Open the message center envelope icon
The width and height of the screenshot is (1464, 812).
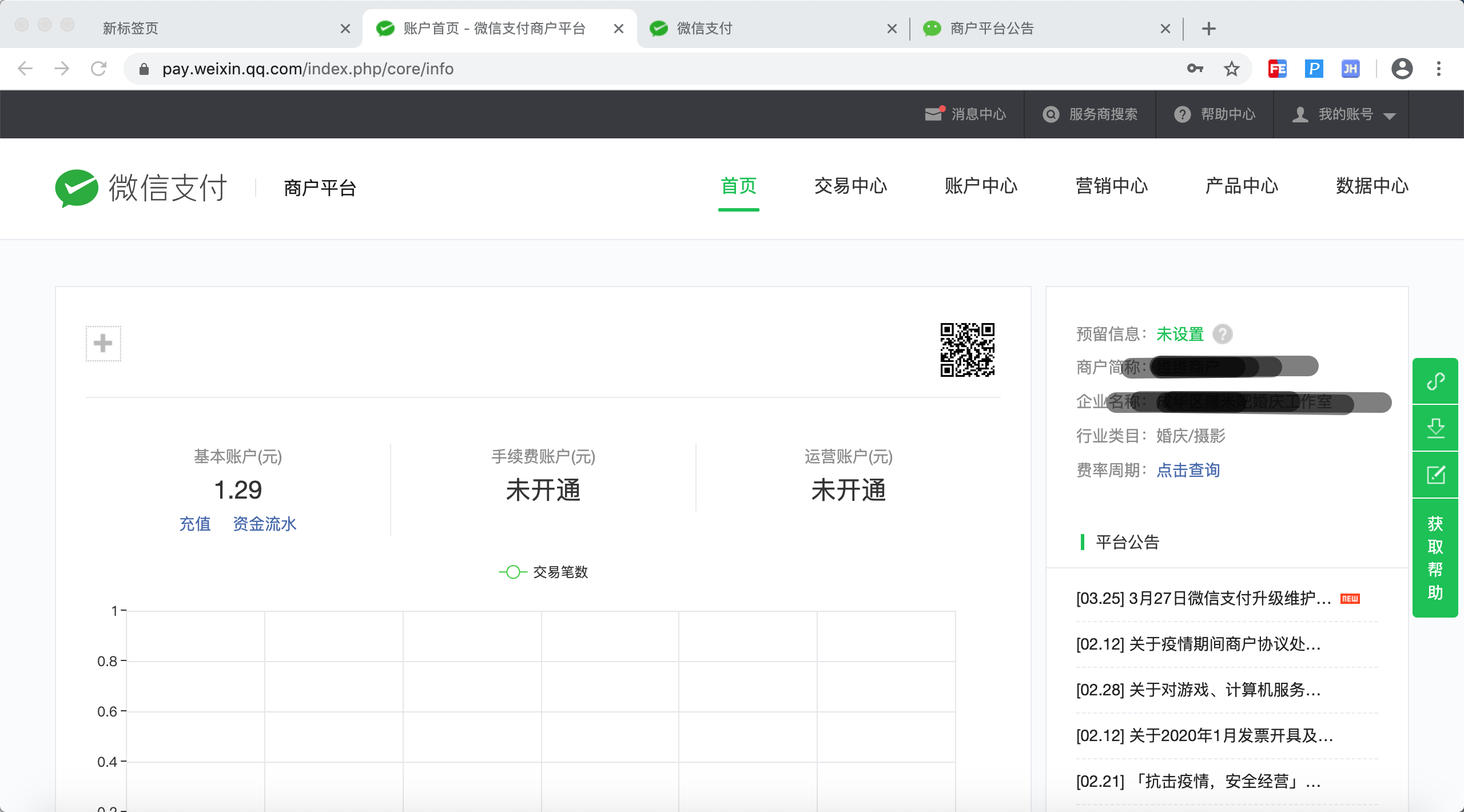(x=933, y=114)
